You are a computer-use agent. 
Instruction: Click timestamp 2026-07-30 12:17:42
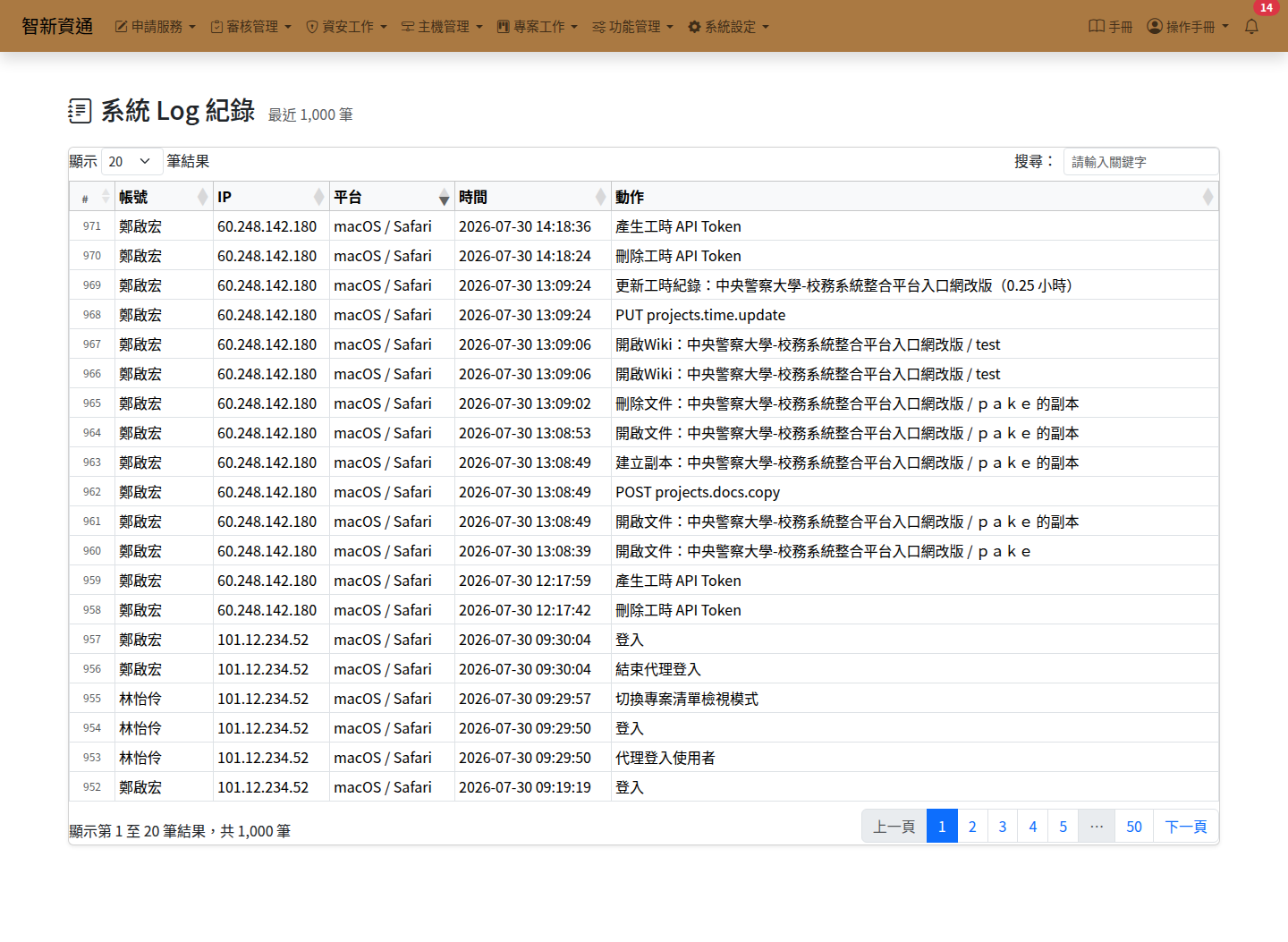coord(525,610)
